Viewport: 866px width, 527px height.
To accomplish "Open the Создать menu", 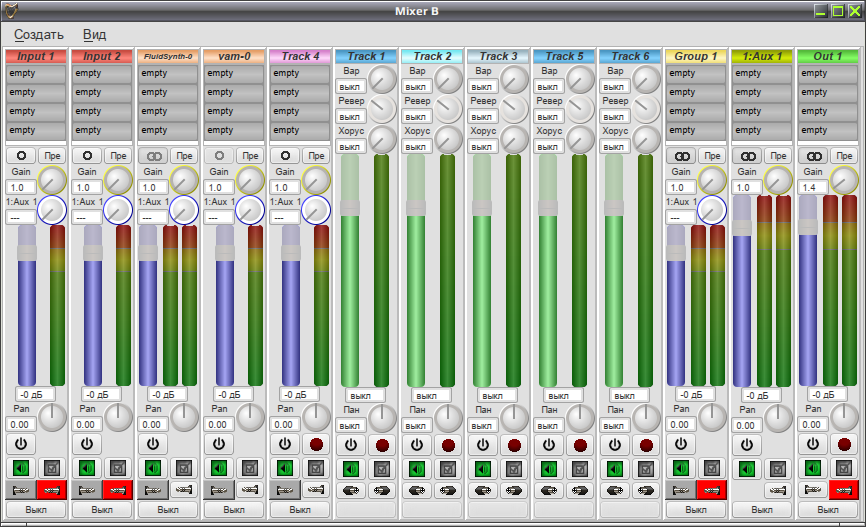I will [x=39, y=35].
